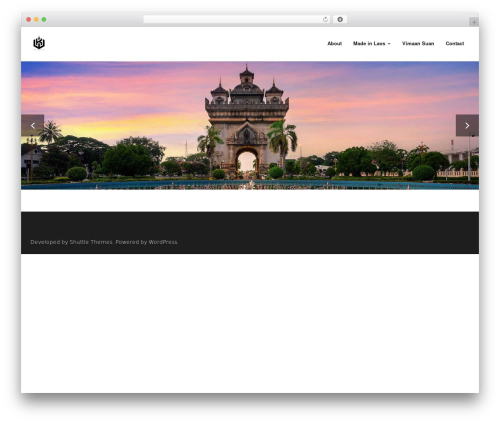The height and width of the screenshot is (423, 500).
Task: Open a new tab with plus button
Action: point(474,22)
